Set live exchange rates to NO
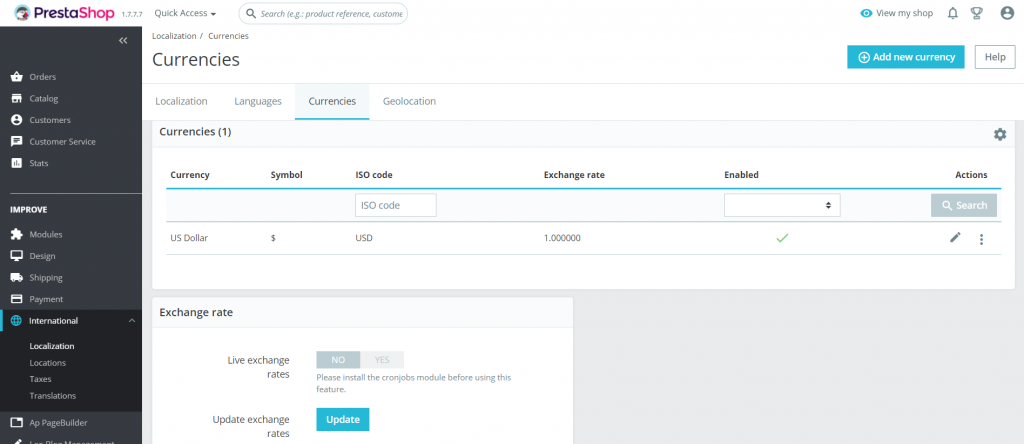 (x=338, y=360)
